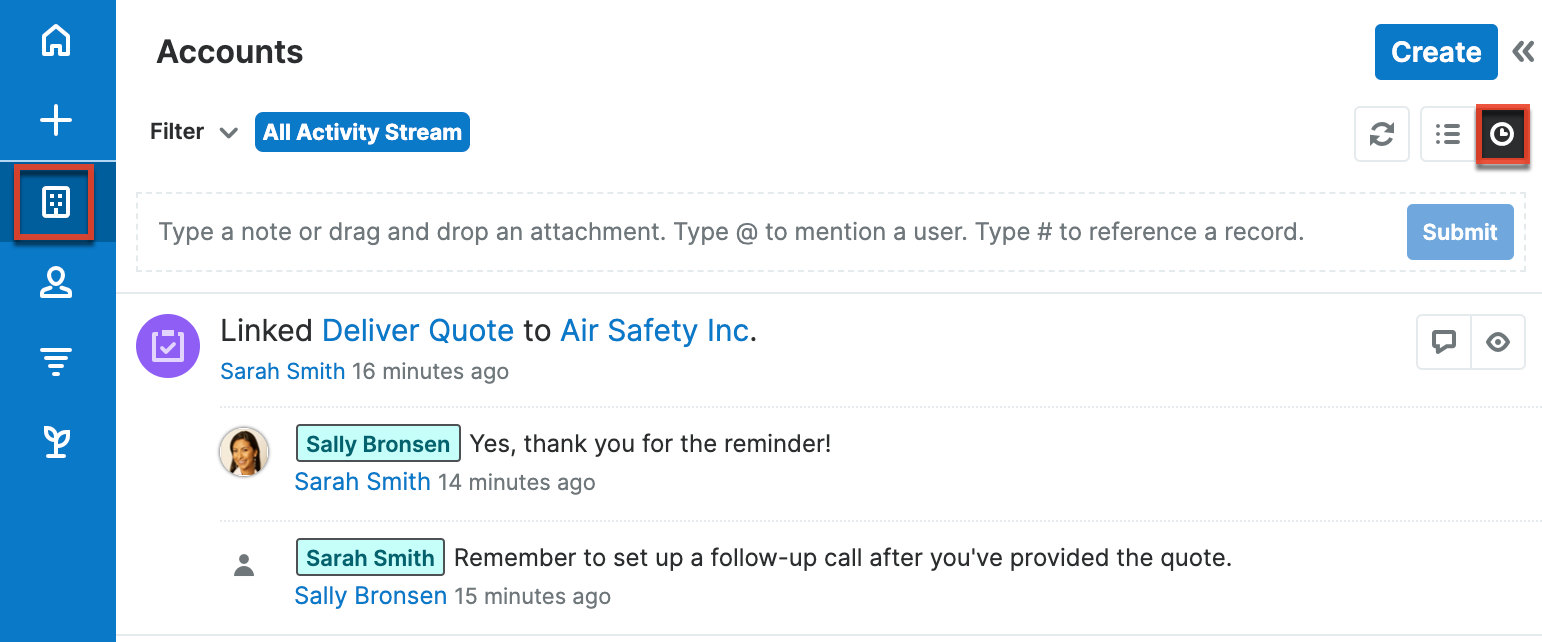Comment on the Deliver Quote activity
This screenshot has width=1542, height=642.
(1444, 342)
